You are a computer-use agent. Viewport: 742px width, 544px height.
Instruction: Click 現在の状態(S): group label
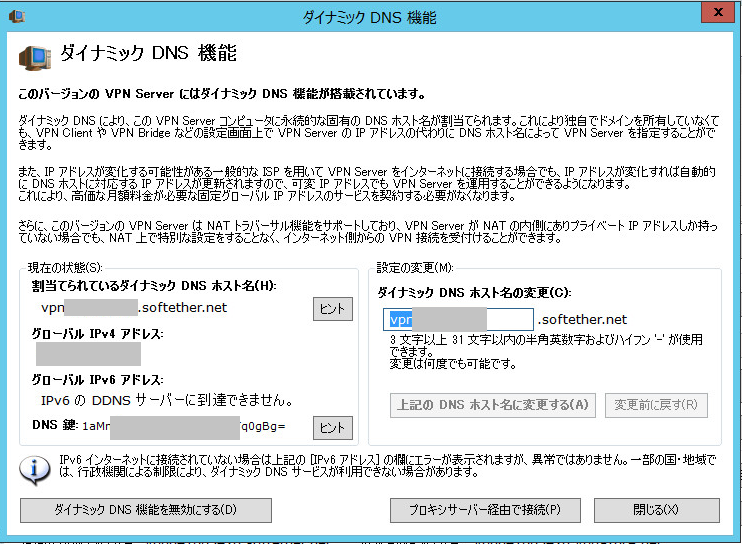65,268
